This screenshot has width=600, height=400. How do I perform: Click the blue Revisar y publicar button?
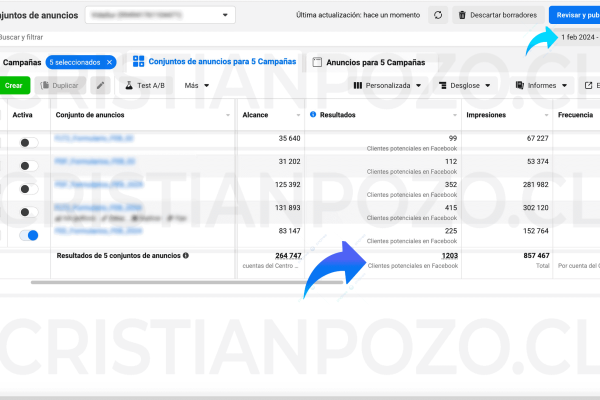(x=575, y=15)
